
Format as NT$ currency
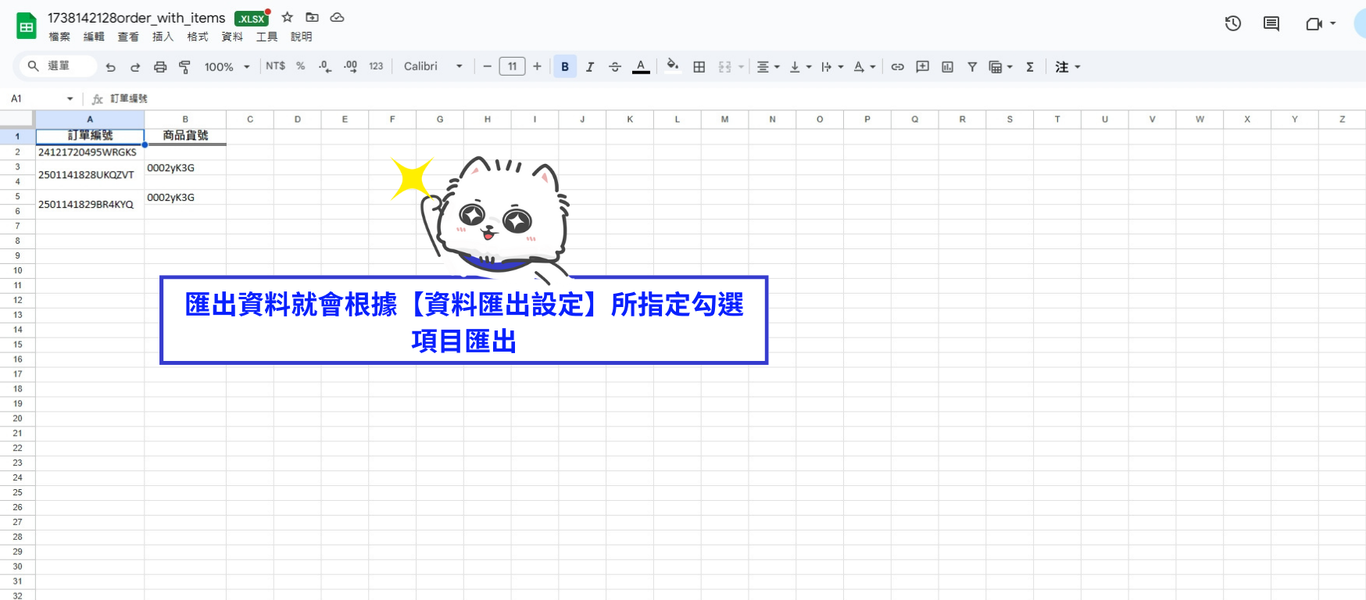(275, 67)
